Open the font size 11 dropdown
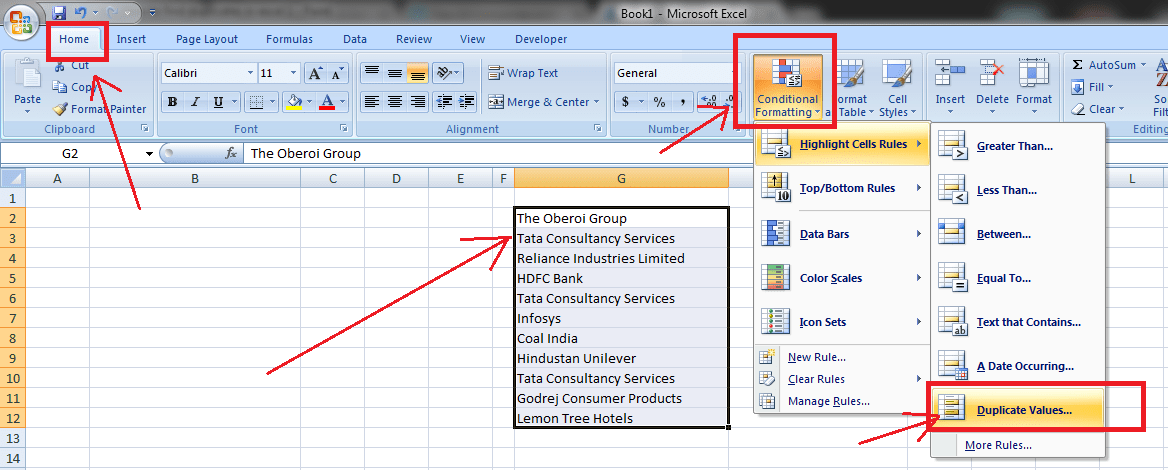Image resolution: width=1168 pixels, height=470 pixels. [x=293, y=73]
